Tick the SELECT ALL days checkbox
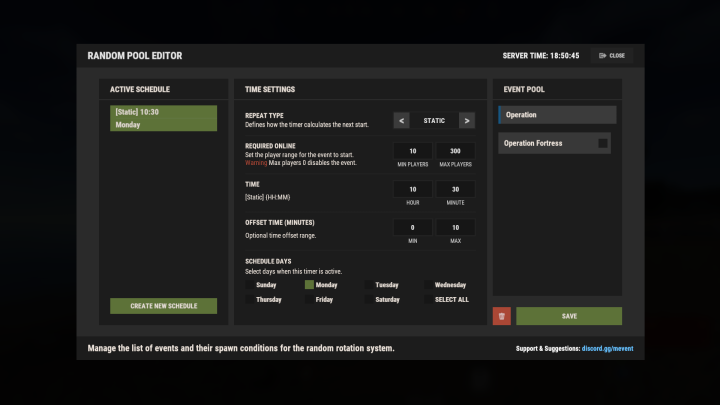This screenshot has height=405, width=720. click(x=428, y=299)
